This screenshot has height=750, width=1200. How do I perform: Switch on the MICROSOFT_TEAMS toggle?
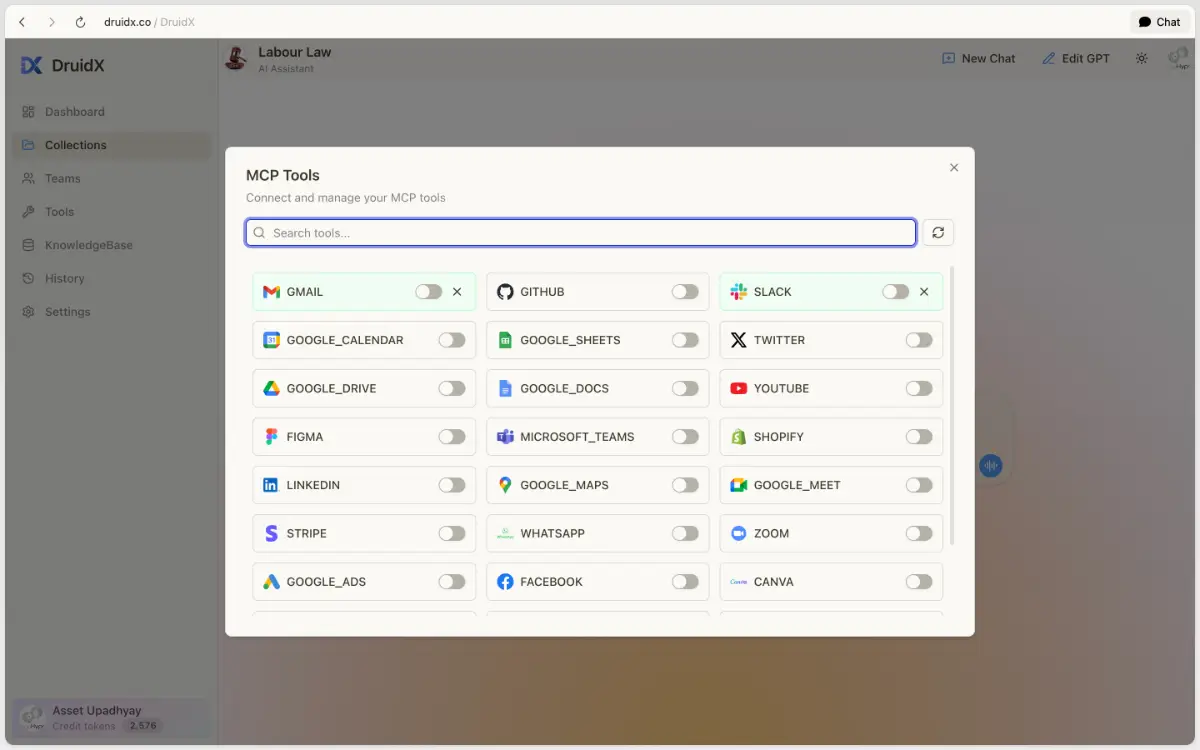click(x=685, y=437)
